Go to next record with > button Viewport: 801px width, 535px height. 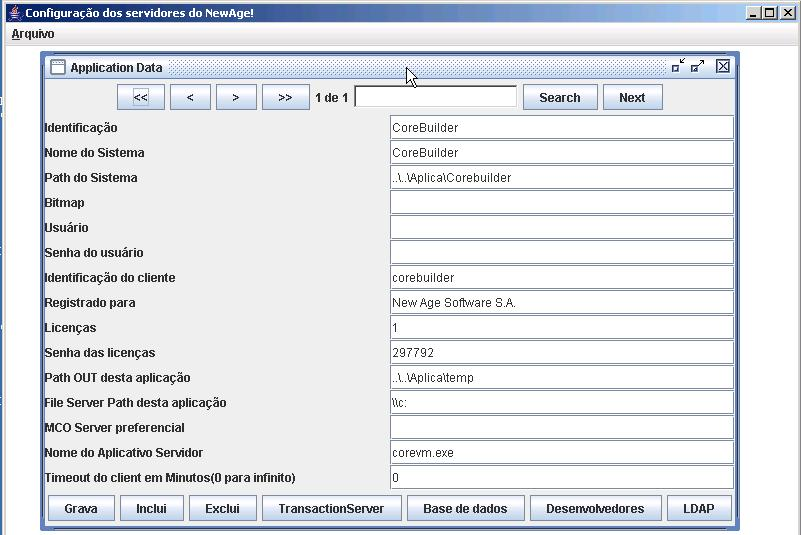pos(236,97)
